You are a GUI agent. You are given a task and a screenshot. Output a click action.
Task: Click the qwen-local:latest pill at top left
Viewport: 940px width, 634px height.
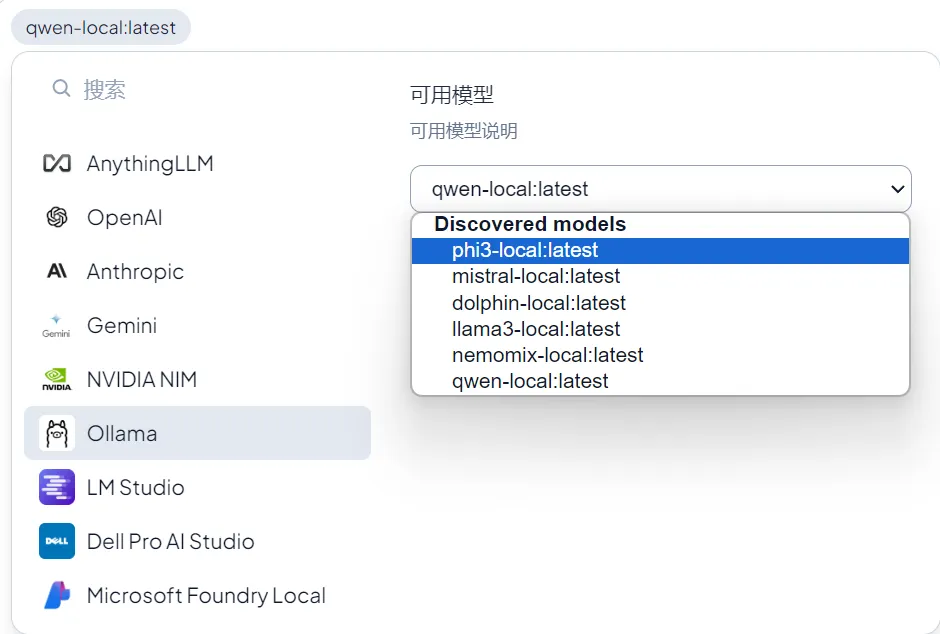click(101, 28)
